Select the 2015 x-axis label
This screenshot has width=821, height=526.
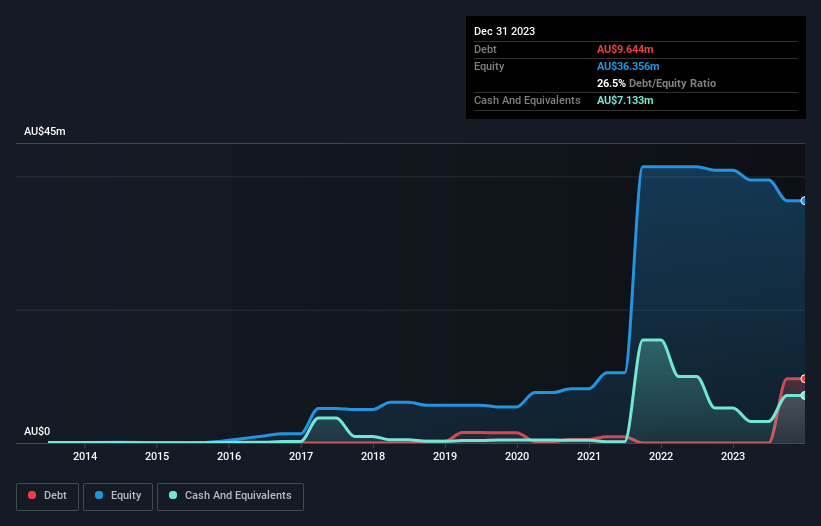[157, 456]
